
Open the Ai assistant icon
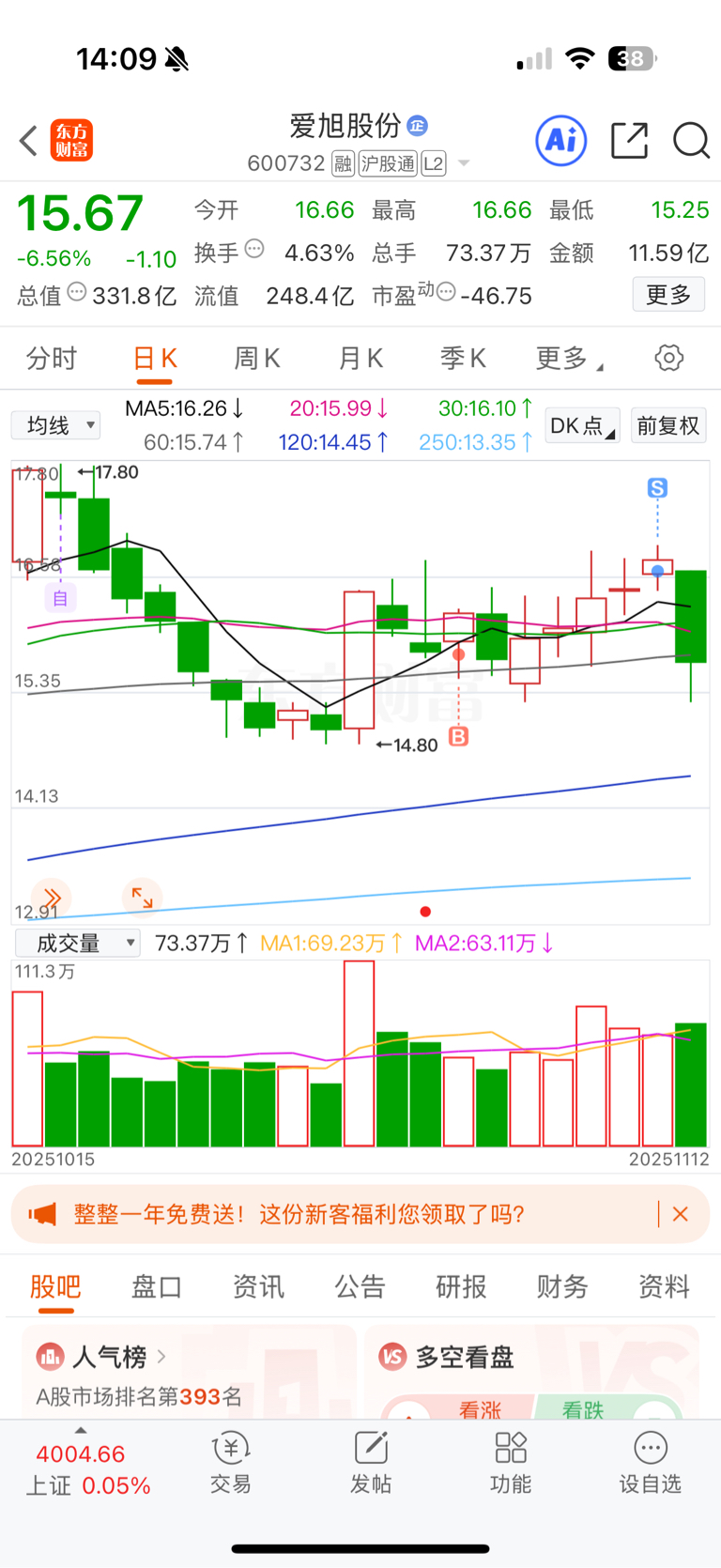[560, 141]
